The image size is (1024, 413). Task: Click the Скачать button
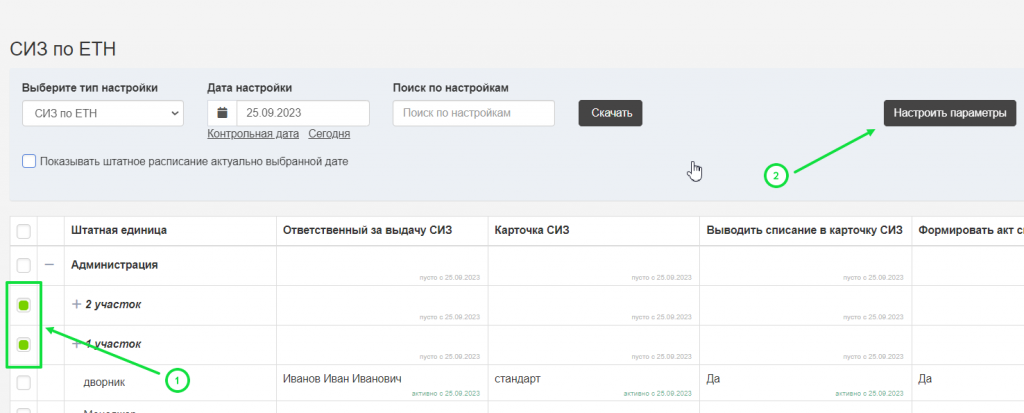click(611, 113)
